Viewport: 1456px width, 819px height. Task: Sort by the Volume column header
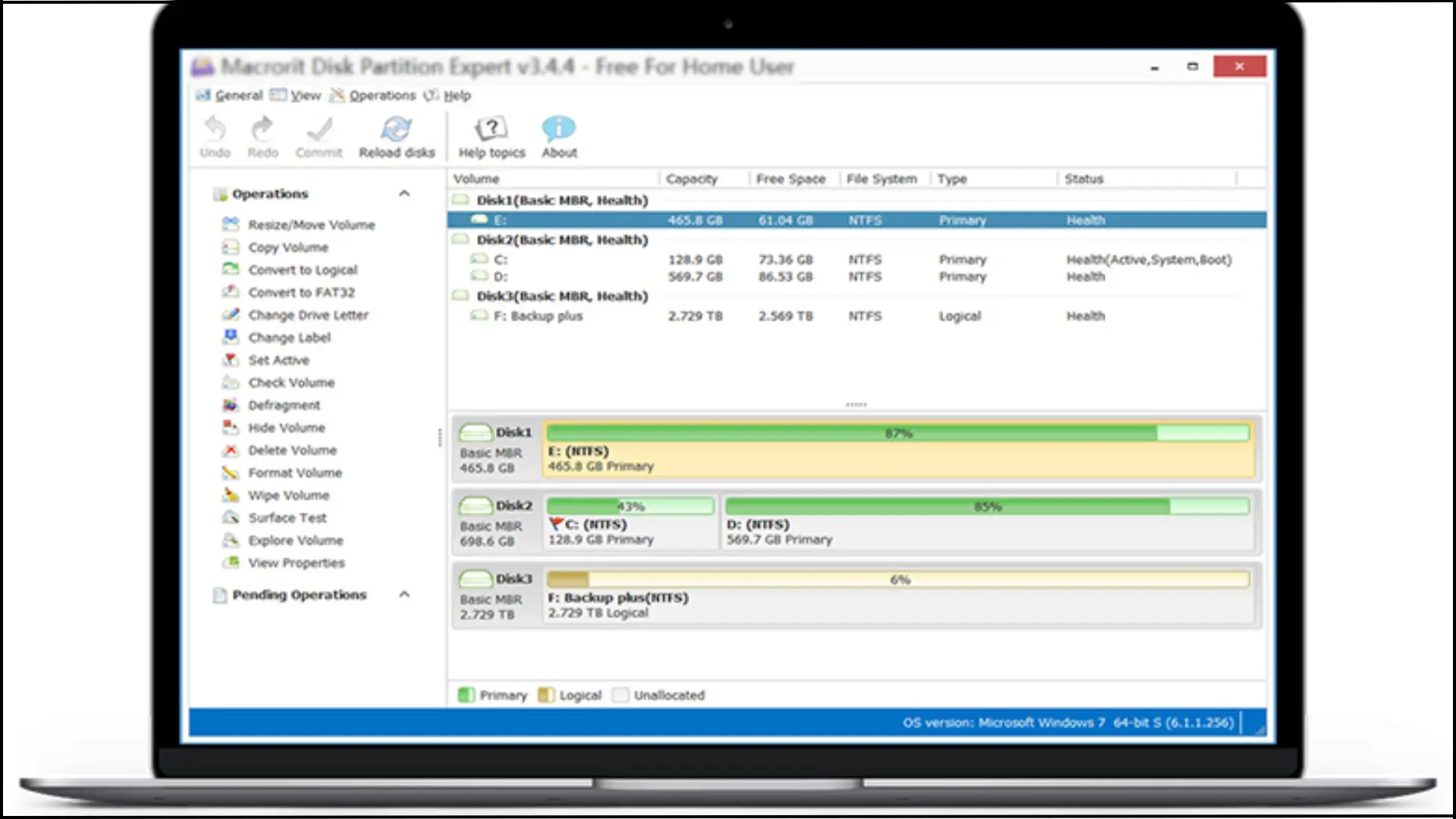click(554, 179)
